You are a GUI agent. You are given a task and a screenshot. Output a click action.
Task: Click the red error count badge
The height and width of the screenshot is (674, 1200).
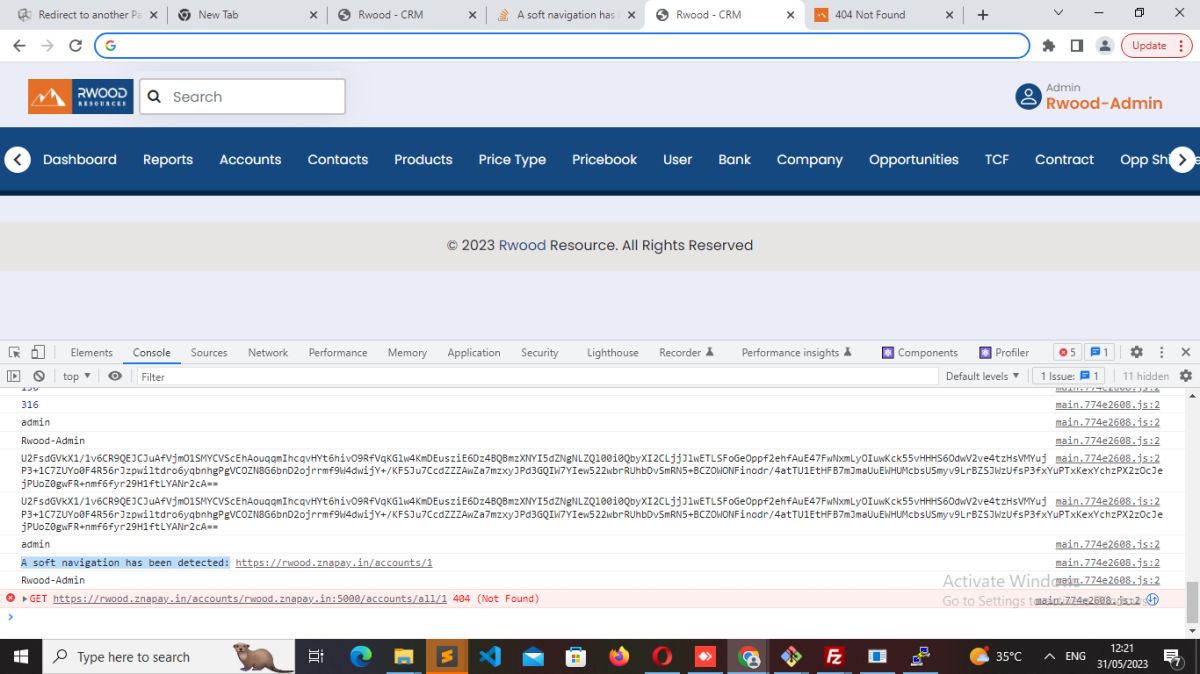click(x=1067, y=352)
